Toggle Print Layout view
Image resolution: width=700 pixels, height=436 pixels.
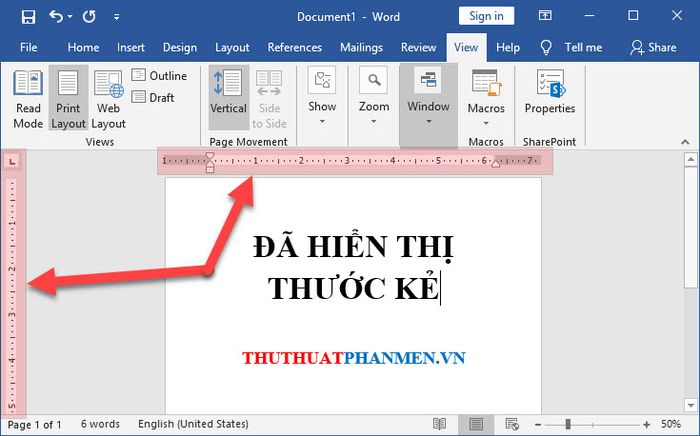coord(69,99)
